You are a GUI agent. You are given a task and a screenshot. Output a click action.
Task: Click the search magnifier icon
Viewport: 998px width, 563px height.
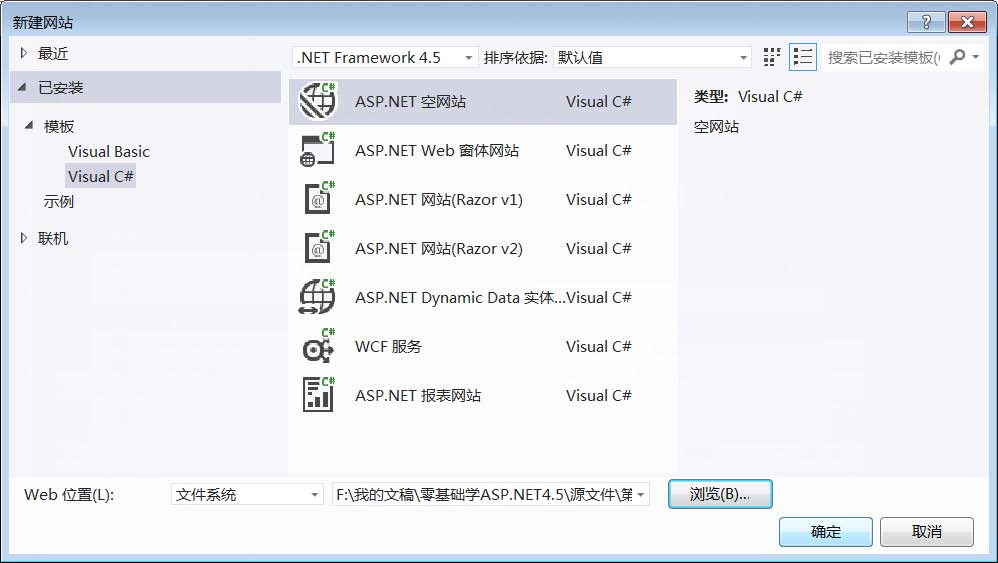957,57
